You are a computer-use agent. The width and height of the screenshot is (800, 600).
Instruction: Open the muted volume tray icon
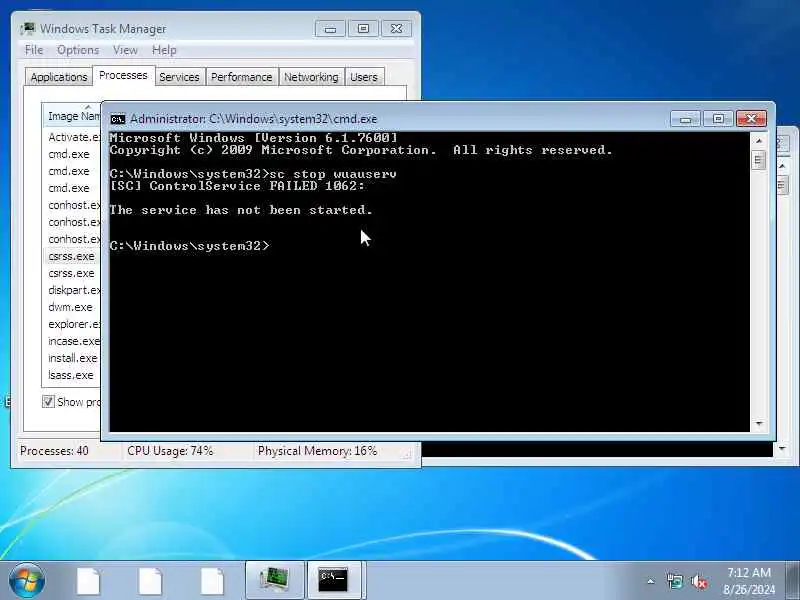pyautogui.click(x=699, y=581)
